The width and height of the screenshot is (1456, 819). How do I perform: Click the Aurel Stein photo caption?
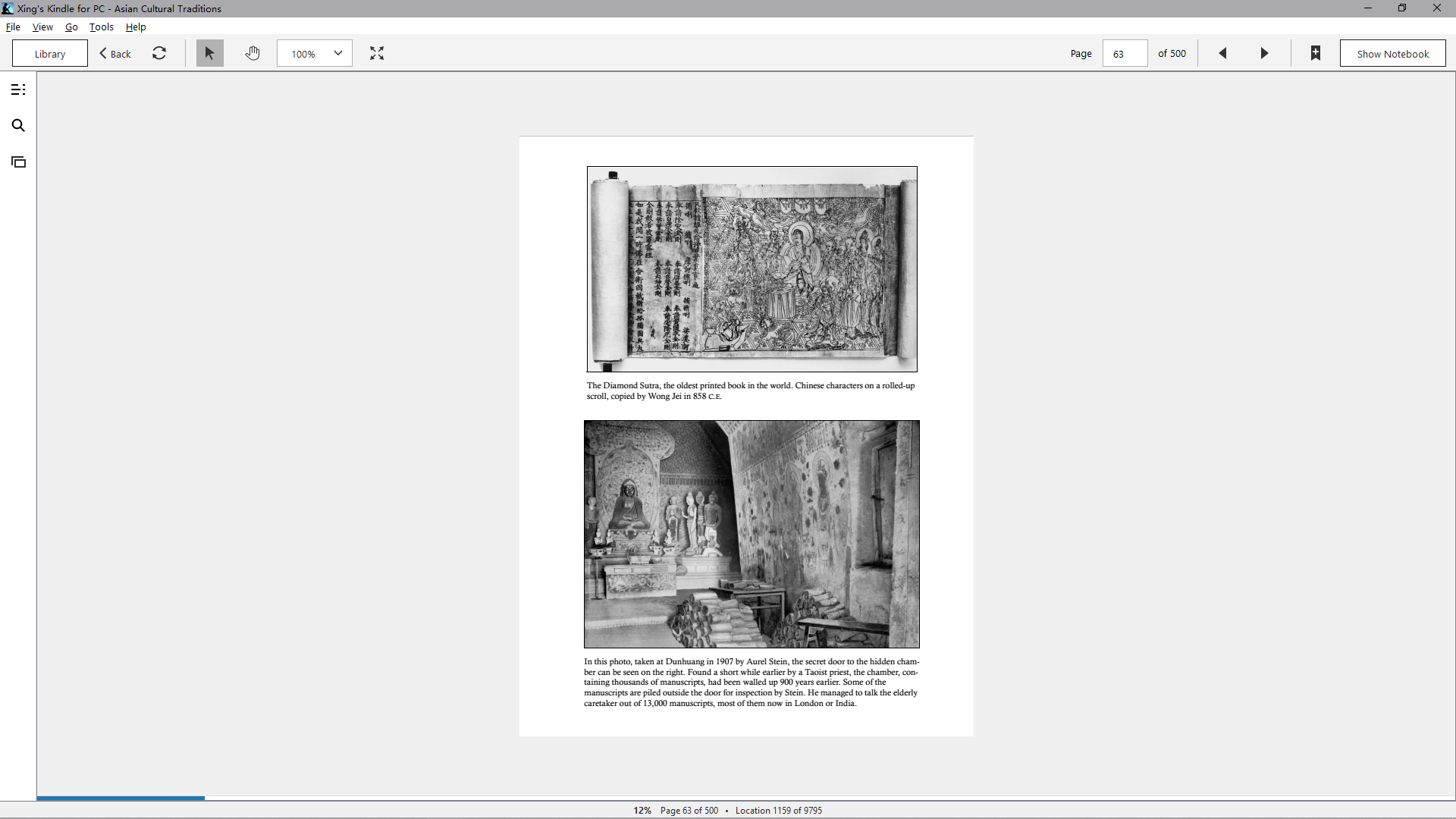coord(752,682)
